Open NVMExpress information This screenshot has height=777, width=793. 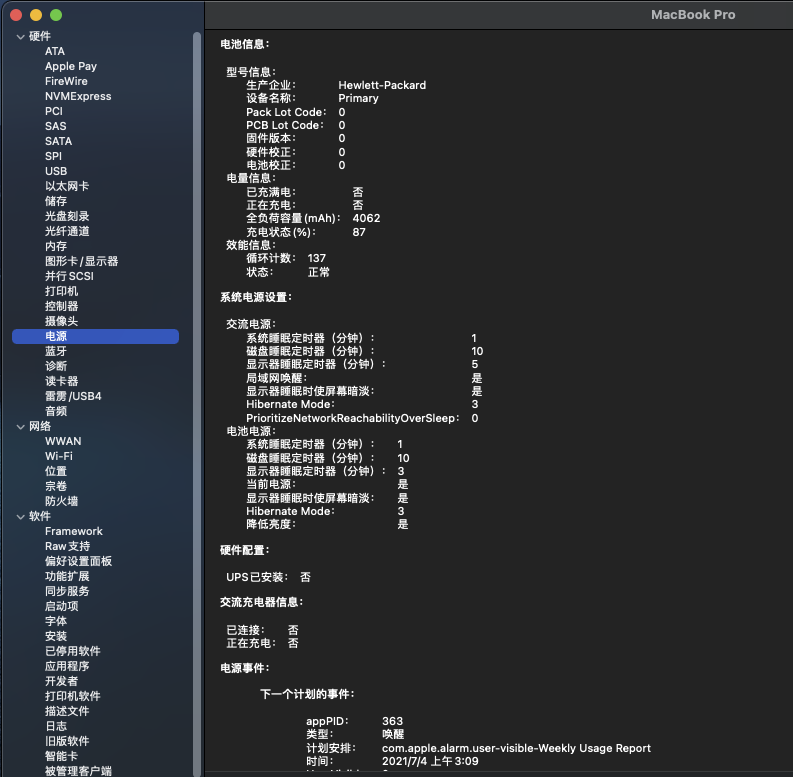point(78,97)
